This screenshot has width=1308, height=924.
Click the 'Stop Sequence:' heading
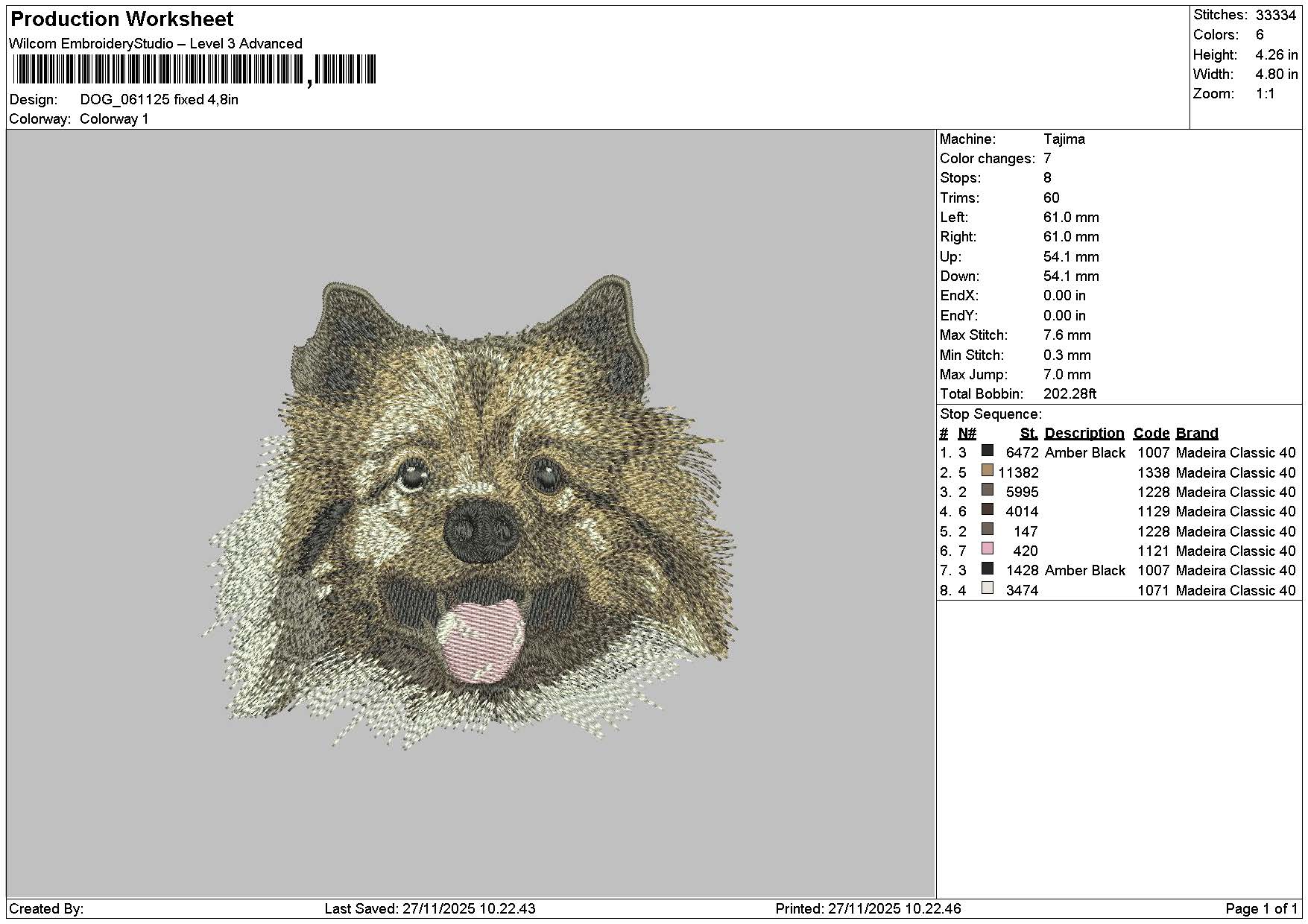pos(991,414)
